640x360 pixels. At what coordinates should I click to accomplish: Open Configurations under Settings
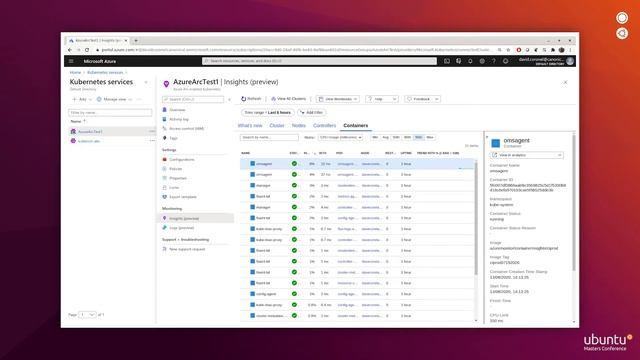[x=182, y=160]
